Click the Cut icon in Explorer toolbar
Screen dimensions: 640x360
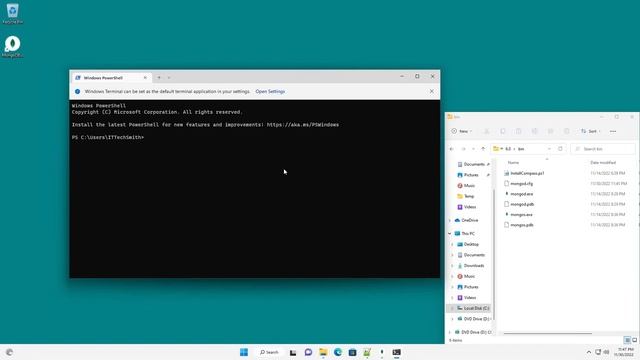(487, 131)
